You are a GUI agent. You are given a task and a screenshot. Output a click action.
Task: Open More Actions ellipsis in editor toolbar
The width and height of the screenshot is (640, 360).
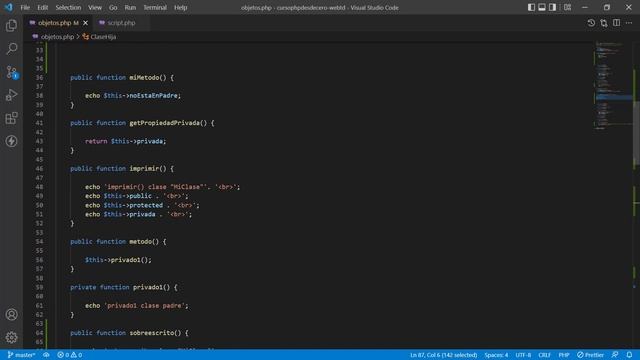(x=629, y=23)
